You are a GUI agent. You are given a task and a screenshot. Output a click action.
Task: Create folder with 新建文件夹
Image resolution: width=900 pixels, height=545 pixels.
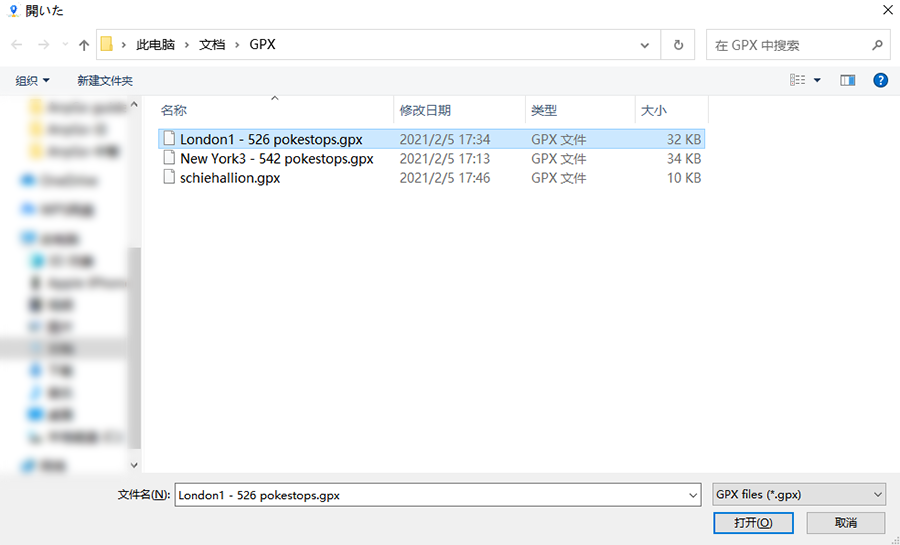tap(105, 81)
